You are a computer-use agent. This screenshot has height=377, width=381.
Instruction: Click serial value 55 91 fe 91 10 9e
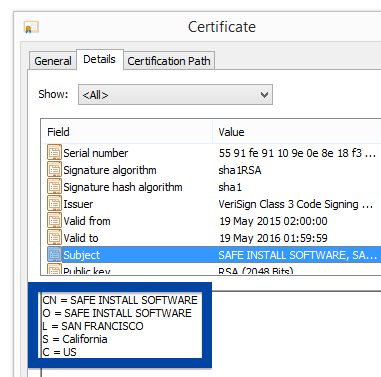[297, 153]
